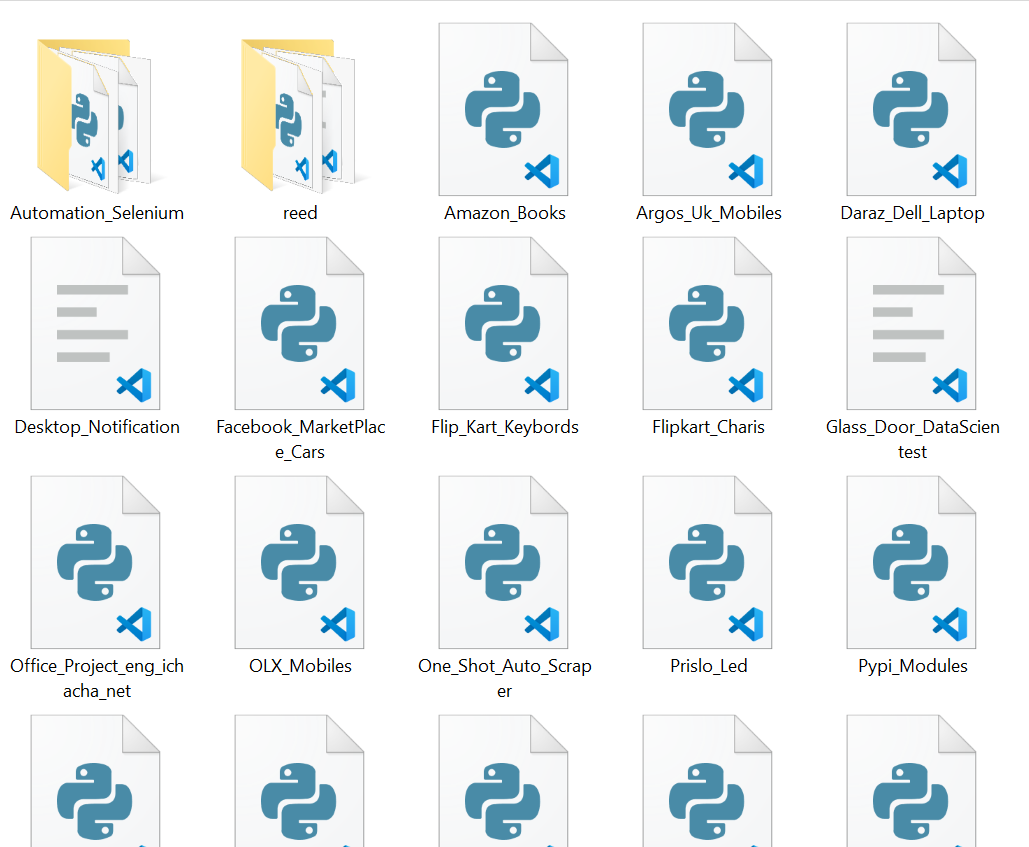Click the Argos_Uk_Mobiles file icon

(708, 110)
